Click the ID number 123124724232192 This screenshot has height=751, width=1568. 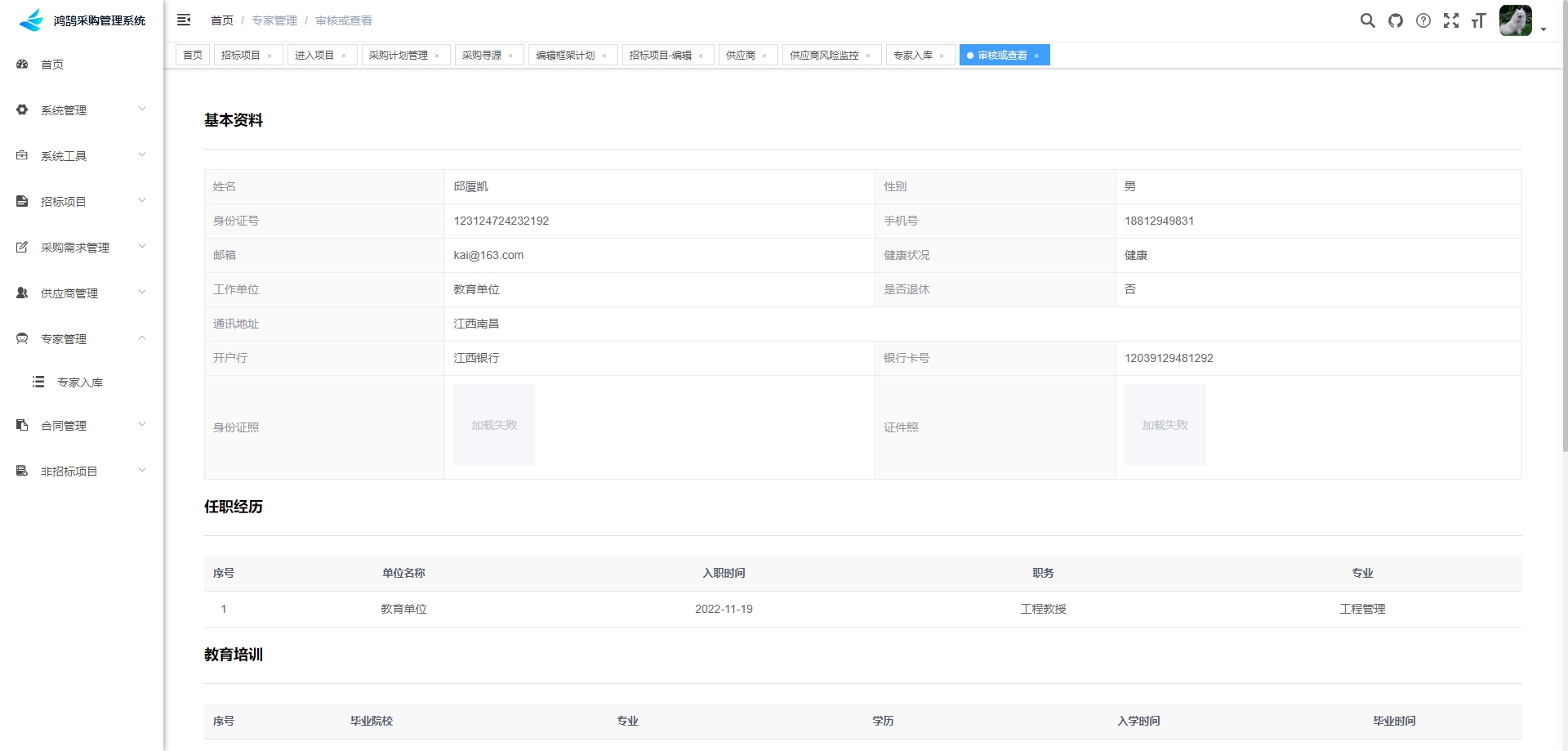[501, 221]
